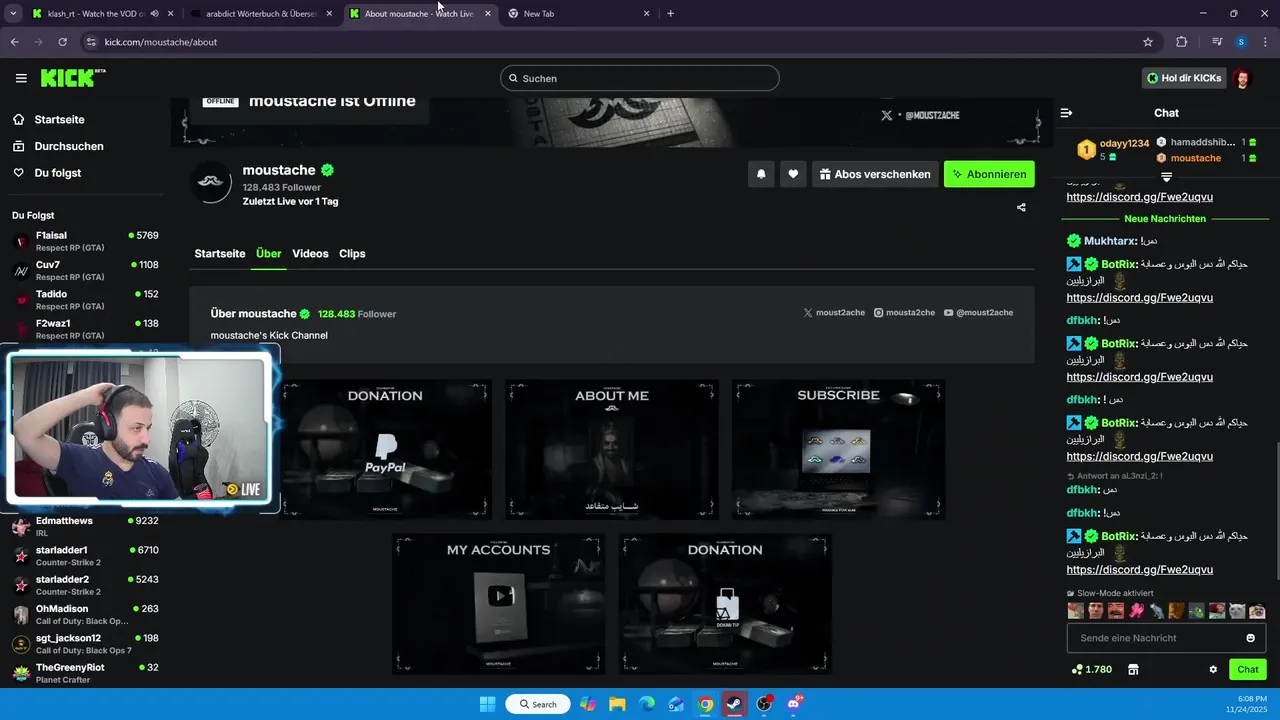Click the KICK logo
This screenshot has height=720, width=1280.
(x=73, y=78)
